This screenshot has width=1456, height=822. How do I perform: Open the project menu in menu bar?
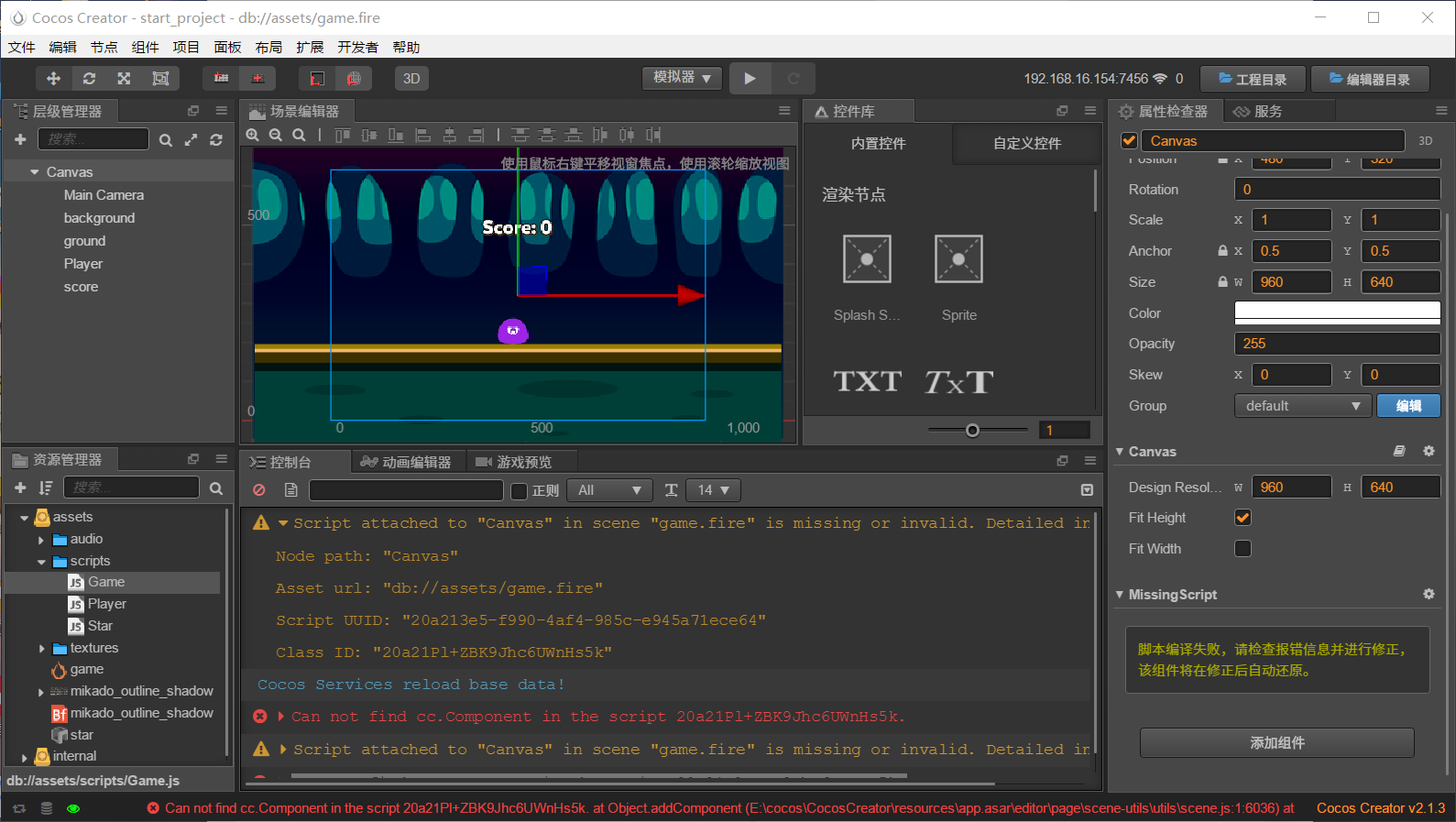186,48
